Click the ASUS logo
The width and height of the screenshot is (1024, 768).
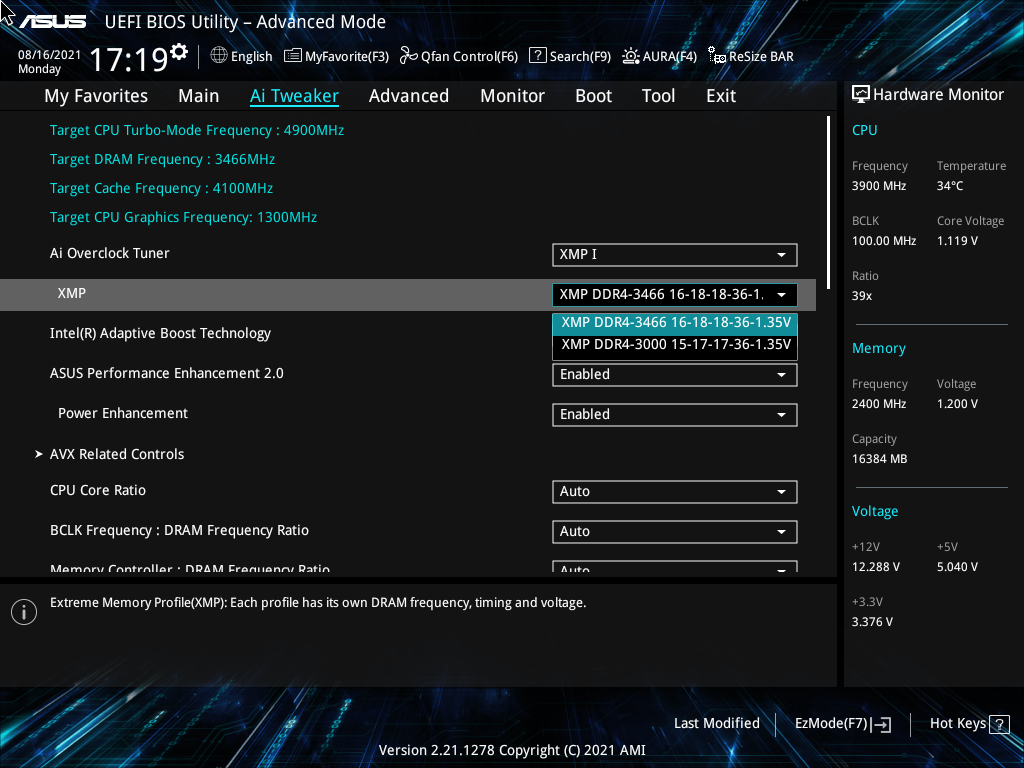point(52,22)
